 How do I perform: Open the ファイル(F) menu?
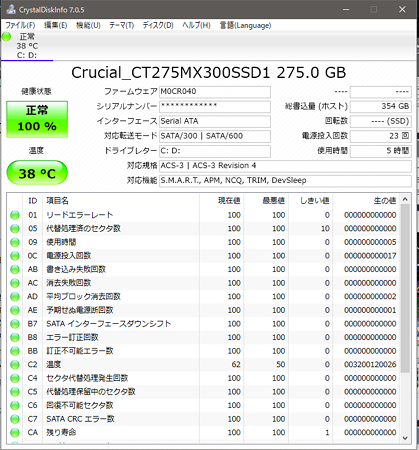coord(20,25)
